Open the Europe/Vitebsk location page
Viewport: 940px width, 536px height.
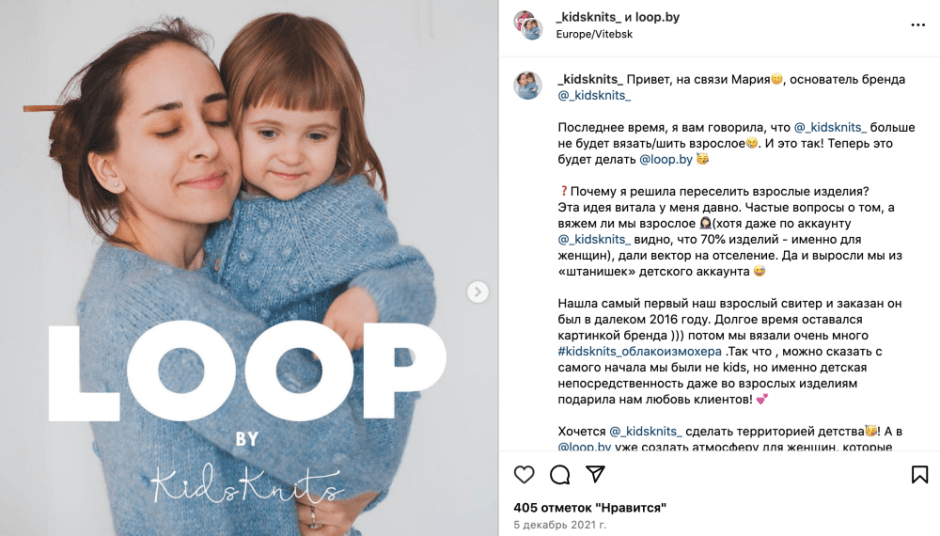tap(594, 34)
